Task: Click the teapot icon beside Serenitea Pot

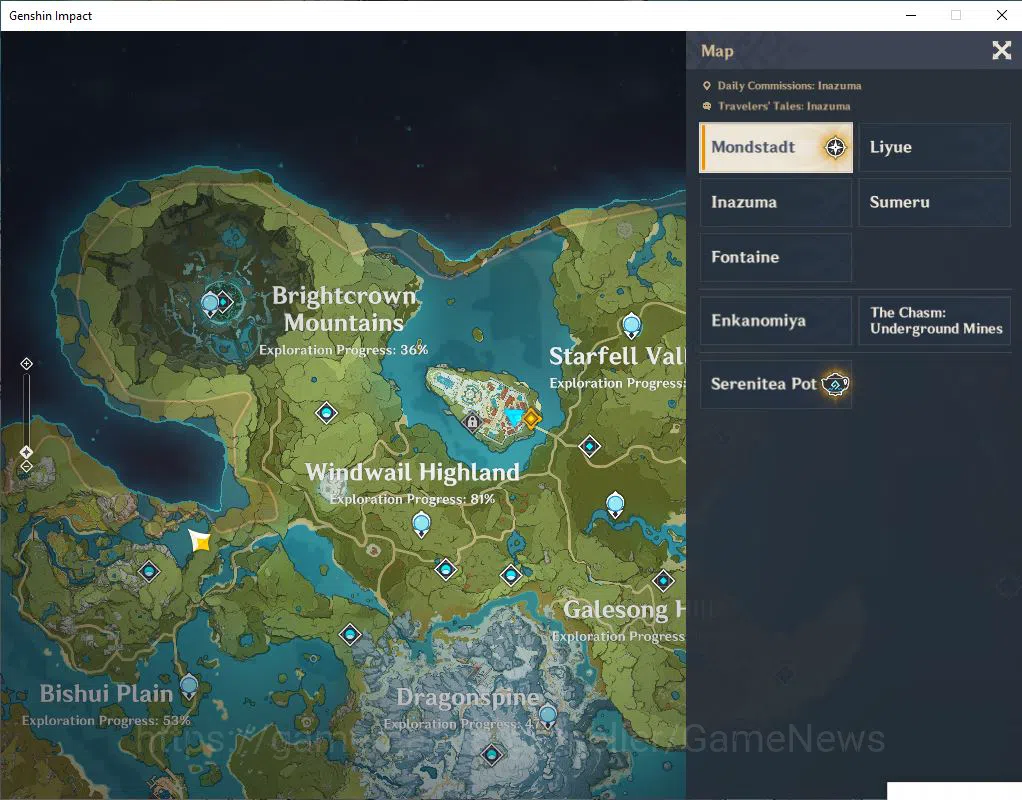Action: (835, 384)
